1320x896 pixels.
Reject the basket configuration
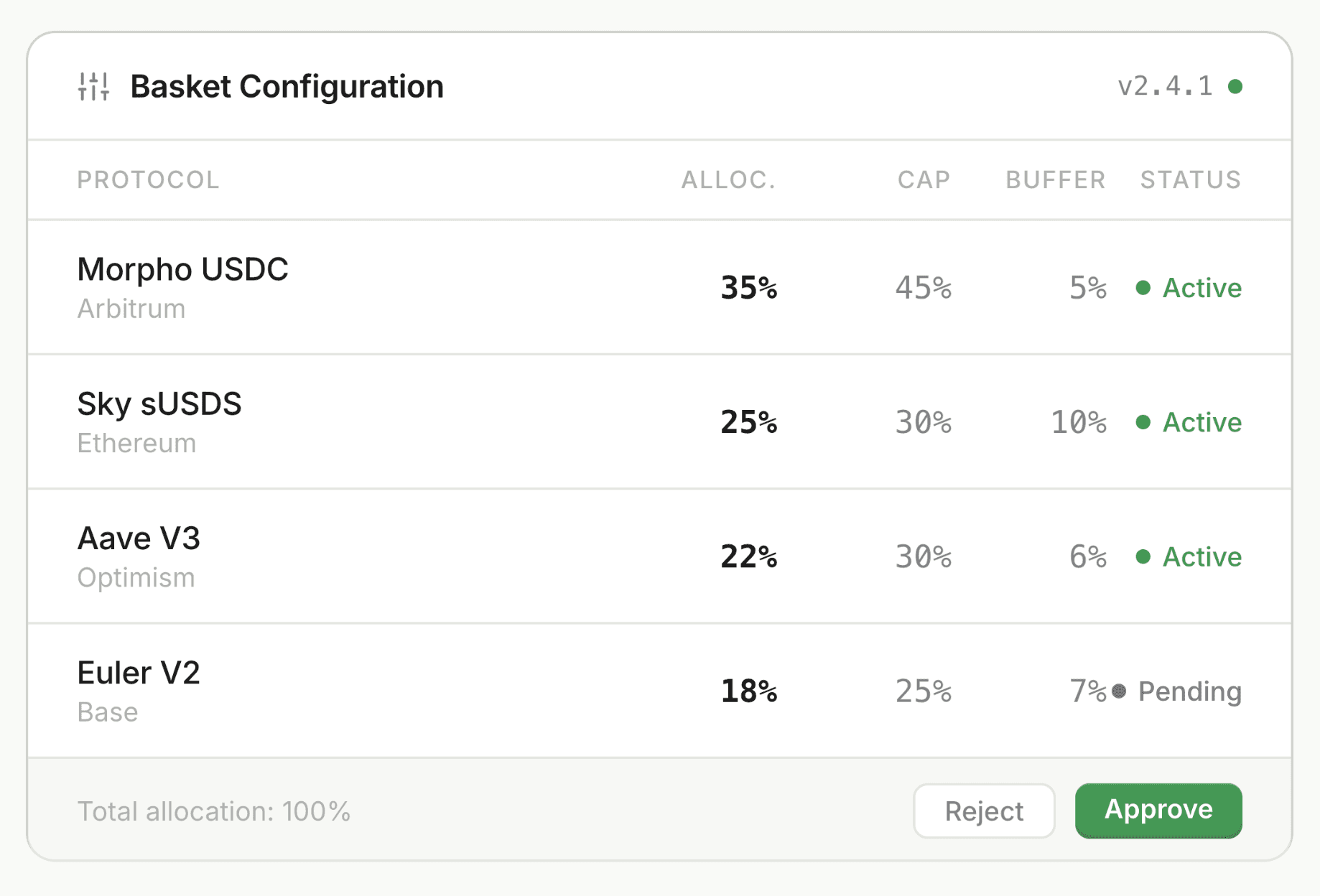(x=983, y=811)
